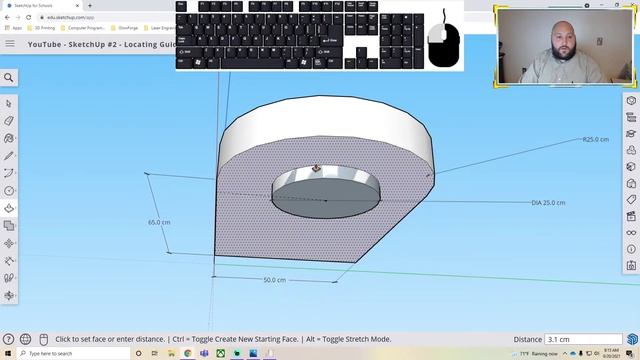Open the hamburger menu
This screenshot has height=360, width=640.
point(10,44)
